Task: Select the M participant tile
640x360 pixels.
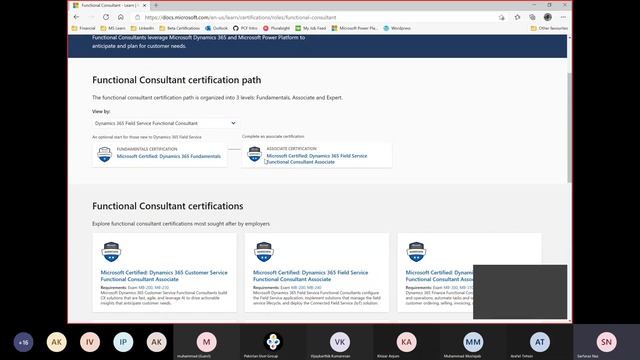Action: coord(207,342)
